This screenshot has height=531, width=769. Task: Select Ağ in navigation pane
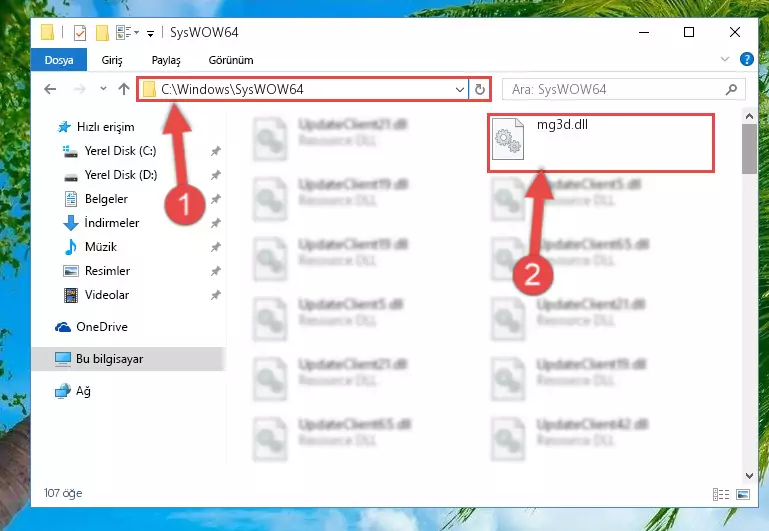(x=73, y=391)
